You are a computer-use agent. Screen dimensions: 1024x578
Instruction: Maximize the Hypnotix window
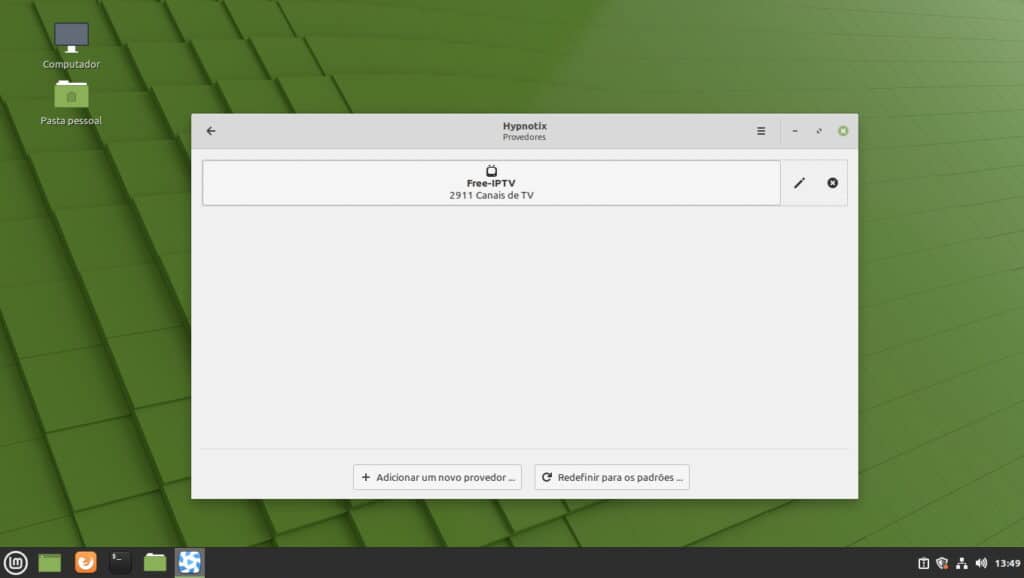pos(819,131)
